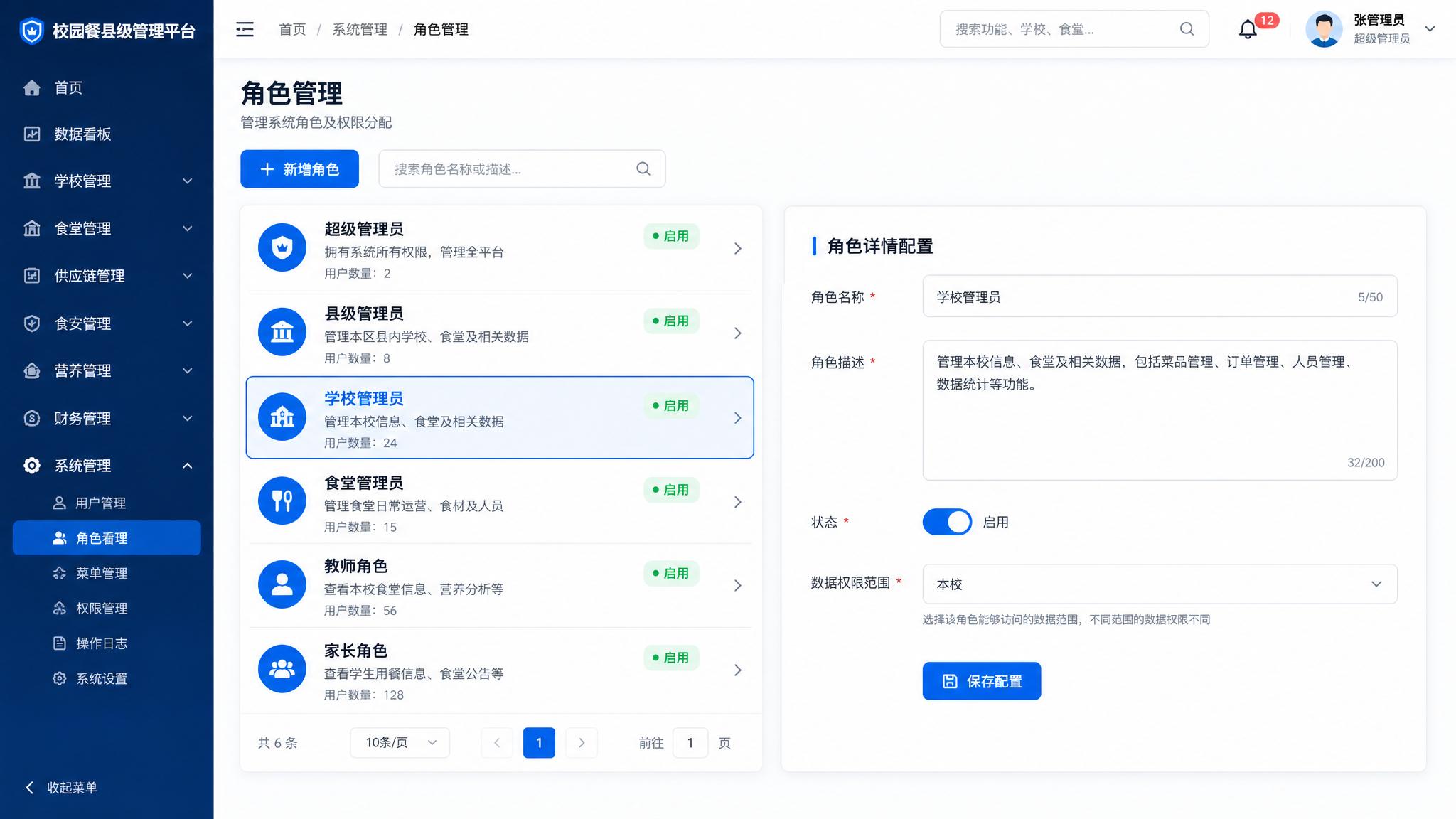Click the user avatar picture
The width and height of the screenshot is (1456, 819).
pyautogui.click(x=1324, y=29)
